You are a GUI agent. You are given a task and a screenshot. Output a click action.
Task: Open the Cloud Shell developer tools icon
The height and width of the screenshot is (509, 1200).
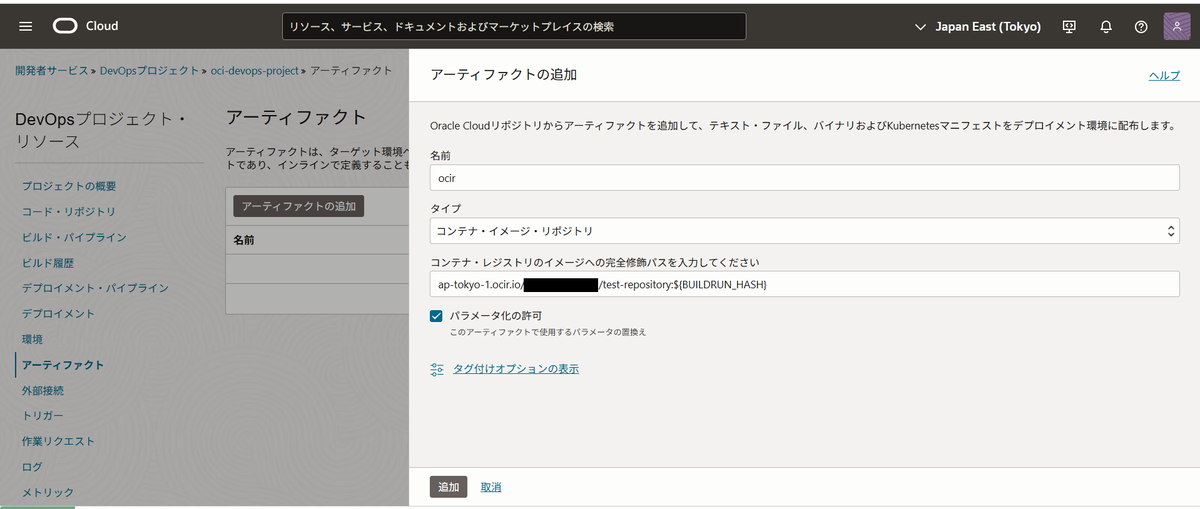click(1069, 27)
